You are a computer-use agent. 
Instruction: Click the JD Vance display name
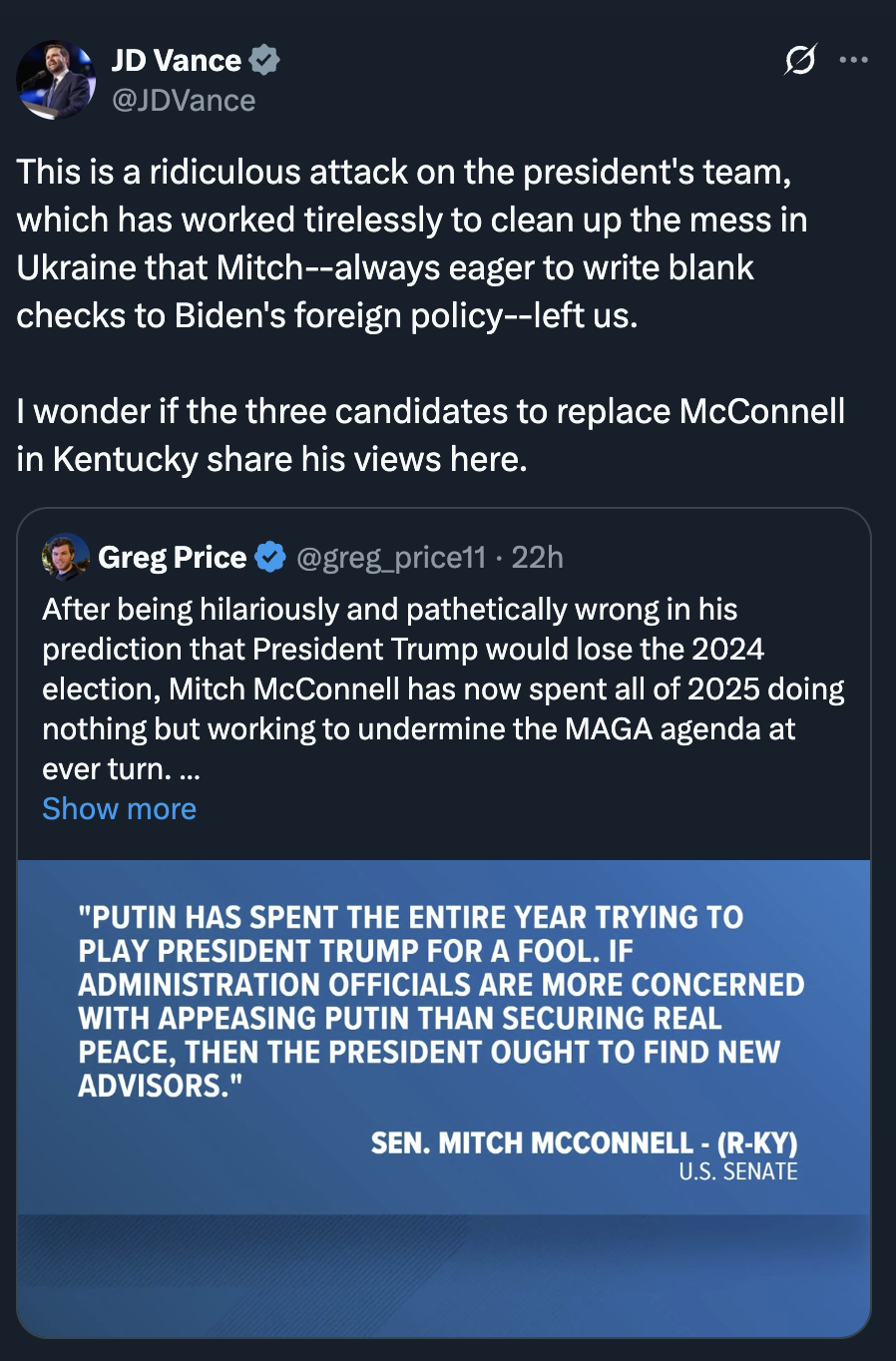tap(176, 61)
